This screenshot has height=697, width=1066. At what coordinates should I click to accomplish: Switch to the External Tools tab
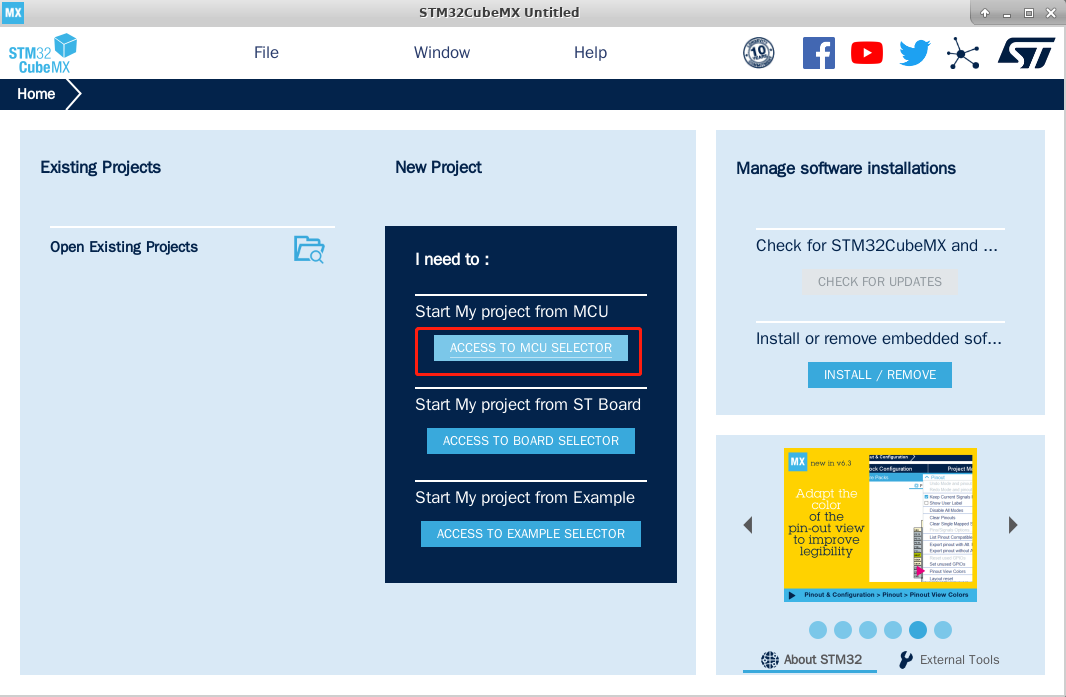tap(949, 660)
